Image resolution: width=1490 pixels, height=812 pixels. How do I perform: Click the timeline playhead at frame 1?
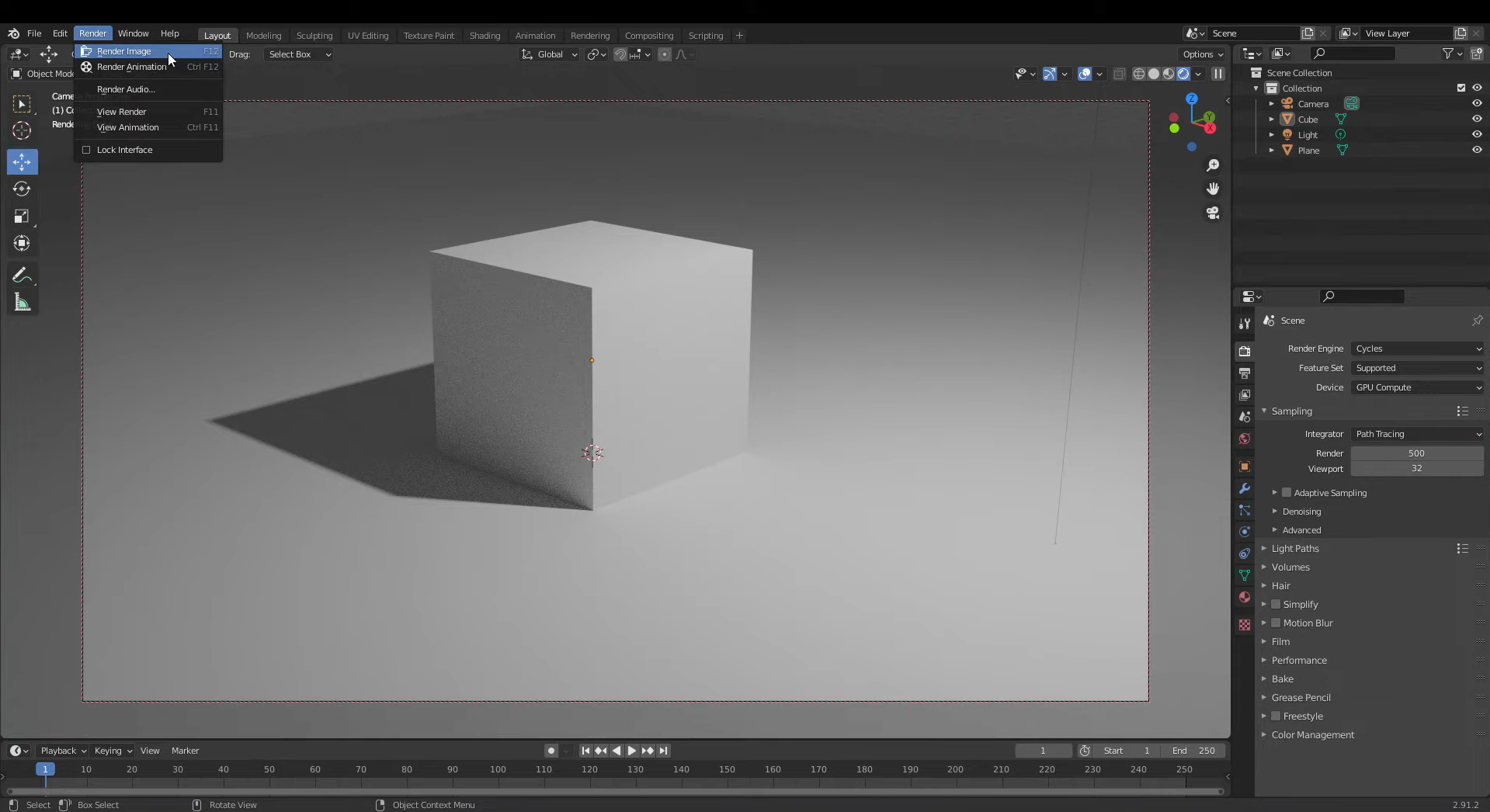(x=45, y=769)
